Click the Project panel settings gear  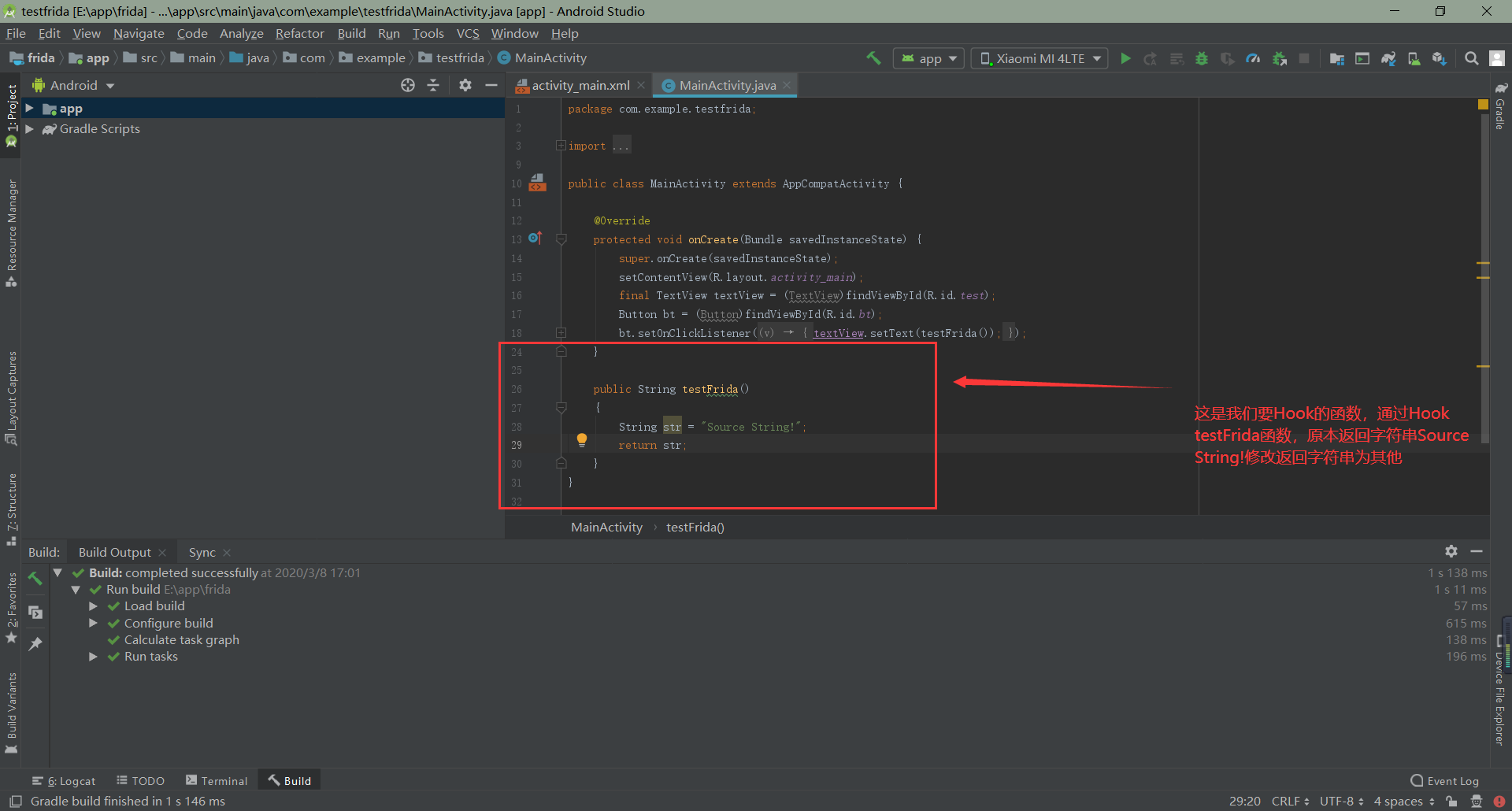tap(465, 85)
